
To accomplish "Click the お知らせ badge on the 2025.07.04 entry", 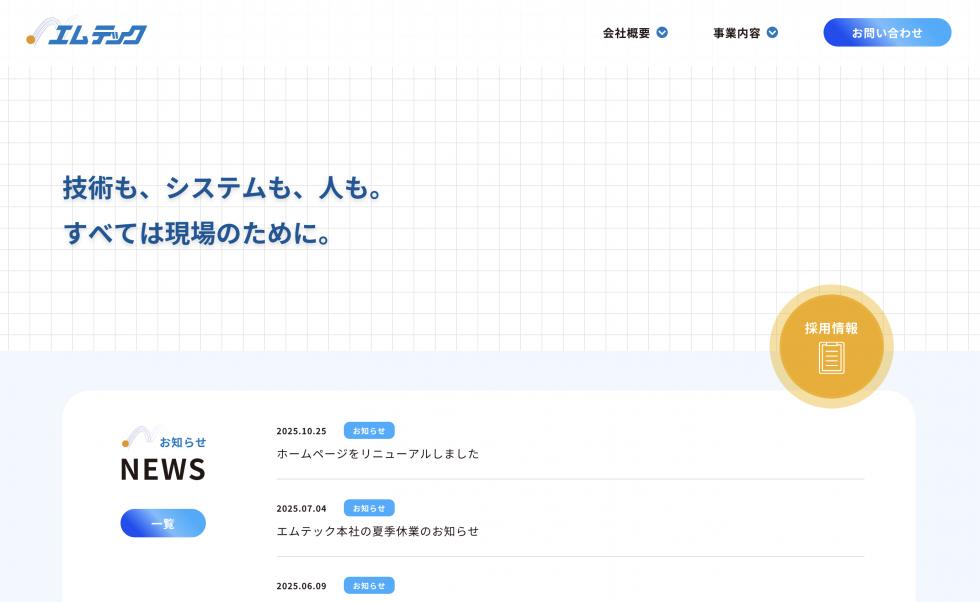I will (x=368, y=508).
